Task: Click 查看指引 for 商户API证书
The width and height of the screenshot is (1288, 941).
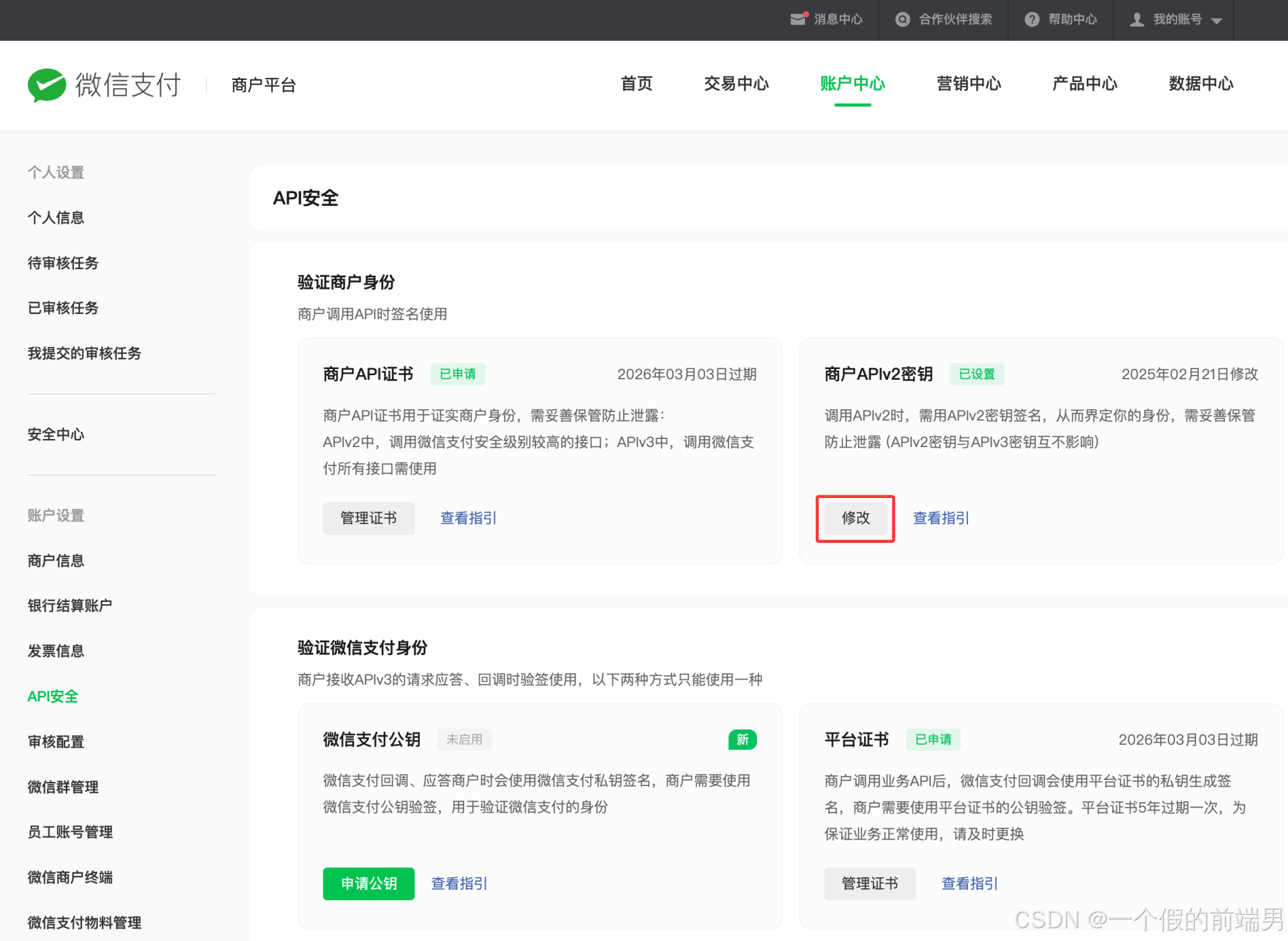Action: tap(468, 518)
